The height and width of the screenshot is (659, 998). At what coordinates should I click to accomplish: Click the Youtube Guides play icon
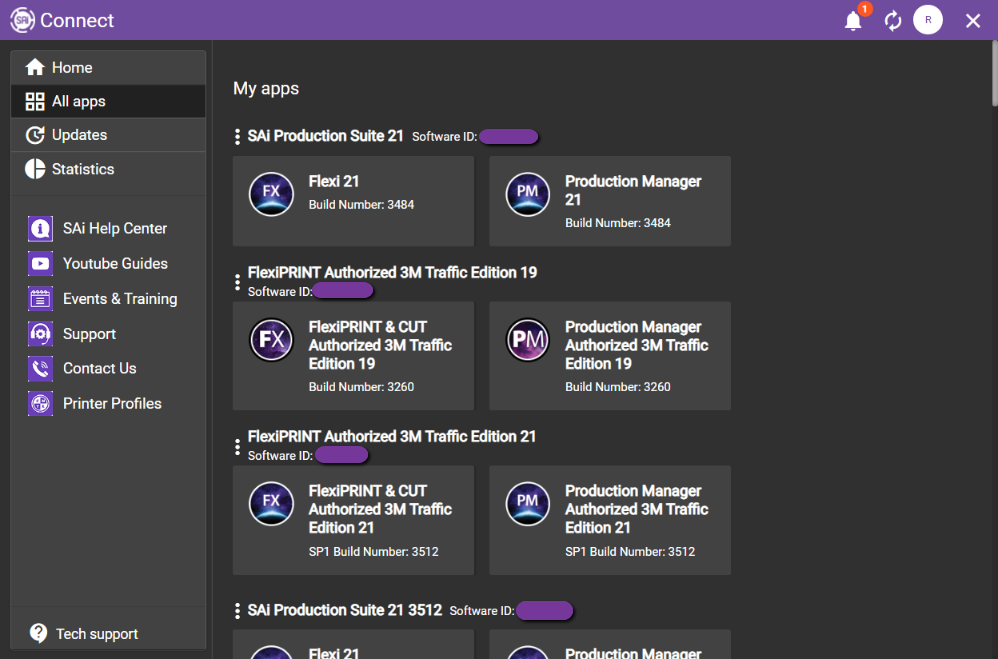click(40, 264)
